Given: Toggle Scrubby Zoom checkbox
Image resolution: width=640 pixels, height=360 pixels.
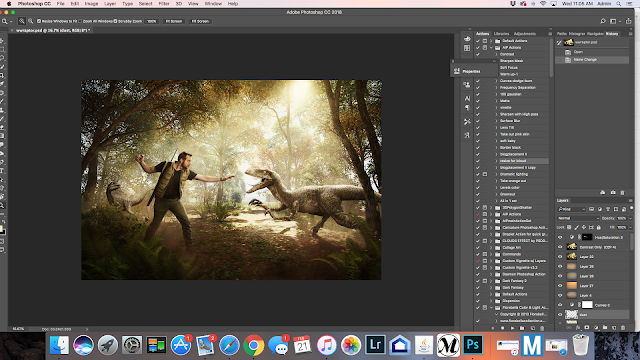Looking at the screenshot, I should [116, 21].
